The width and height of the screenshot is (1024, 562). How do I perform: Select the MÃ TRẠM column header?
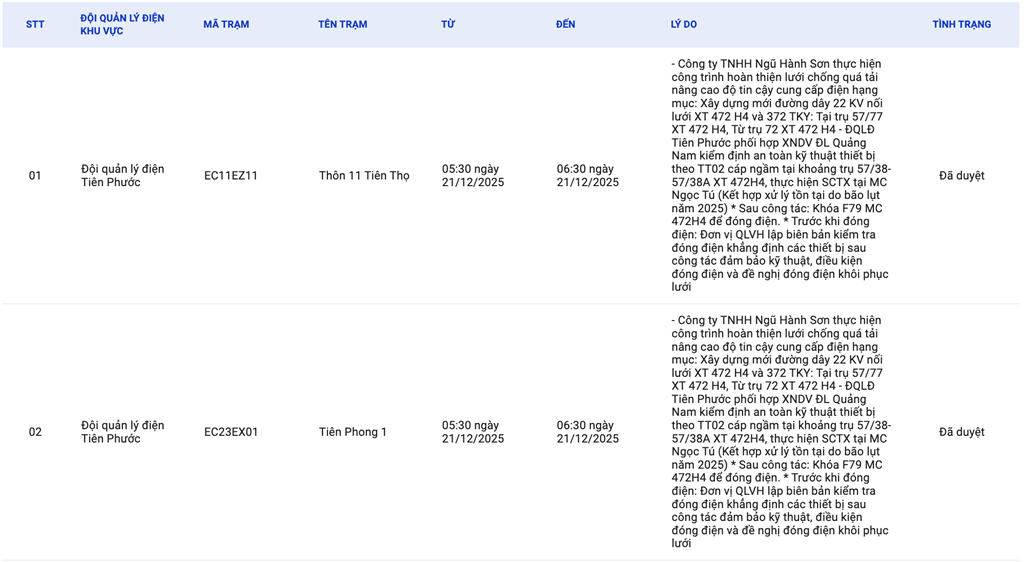point(226,25)
